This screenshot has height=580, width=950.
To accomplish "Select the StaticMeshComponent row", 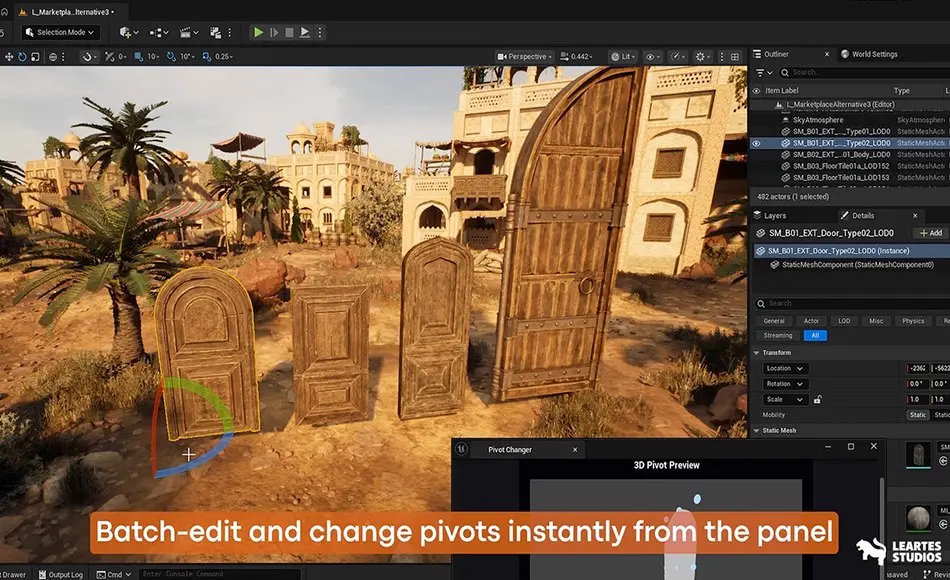I will (850, 265).
